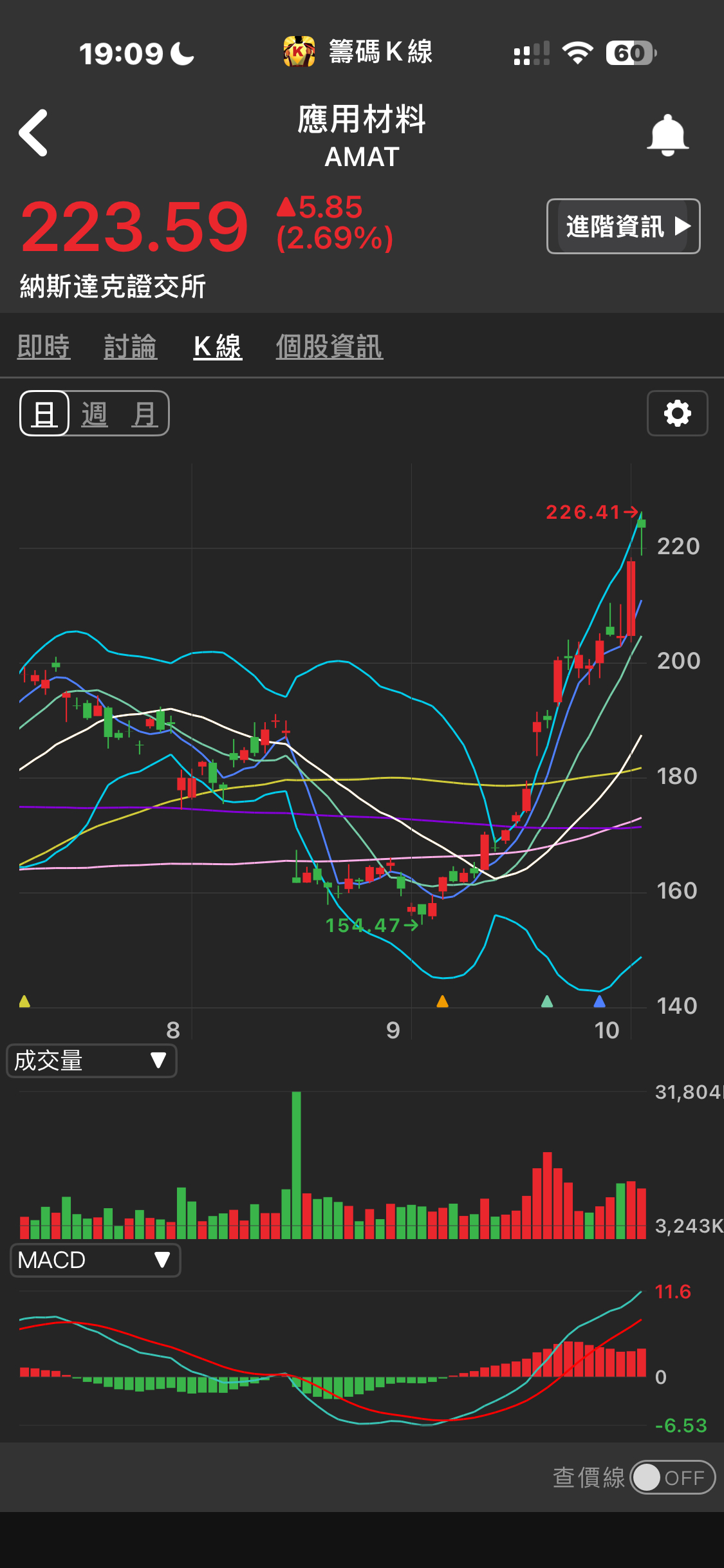This screenshot has height=1568, width=724.
Task: Switch to 月 monthly chart period
Action: click(144, 413)
